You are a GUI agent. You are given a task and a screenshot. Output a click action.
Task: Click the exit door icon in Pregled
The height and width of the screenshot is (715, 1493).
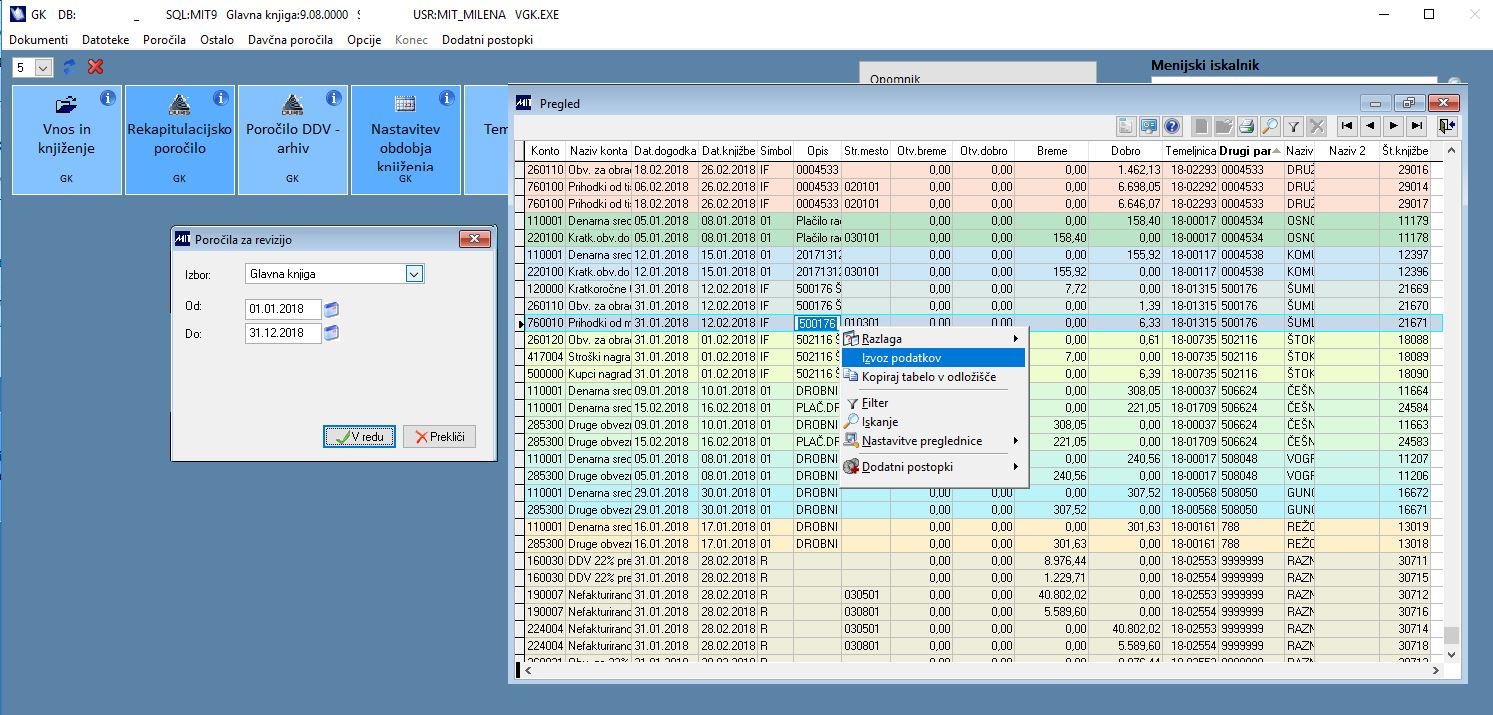(x=1447, y=126)
